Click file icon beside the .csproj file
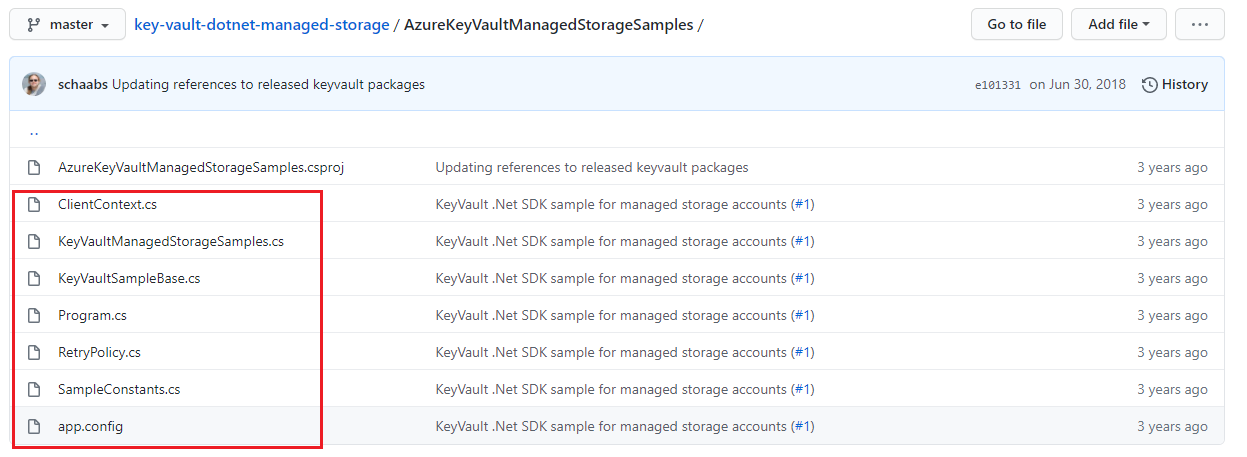1247x457 pixels. [34, 168]
